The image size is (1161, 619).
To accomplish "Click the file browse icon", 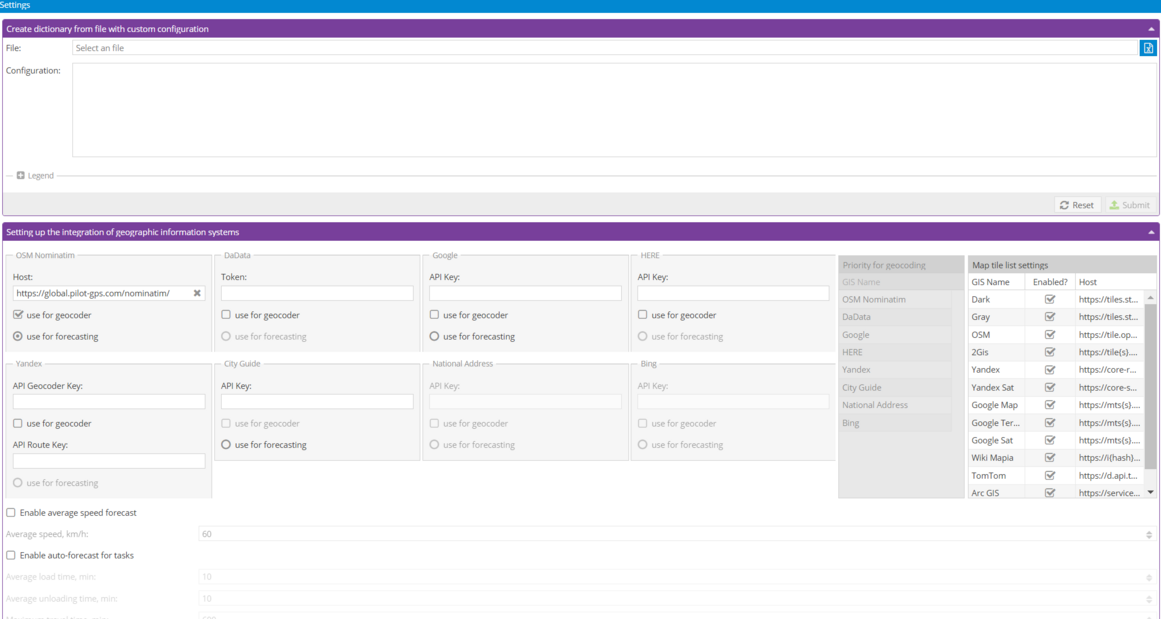I will 1148,48.
